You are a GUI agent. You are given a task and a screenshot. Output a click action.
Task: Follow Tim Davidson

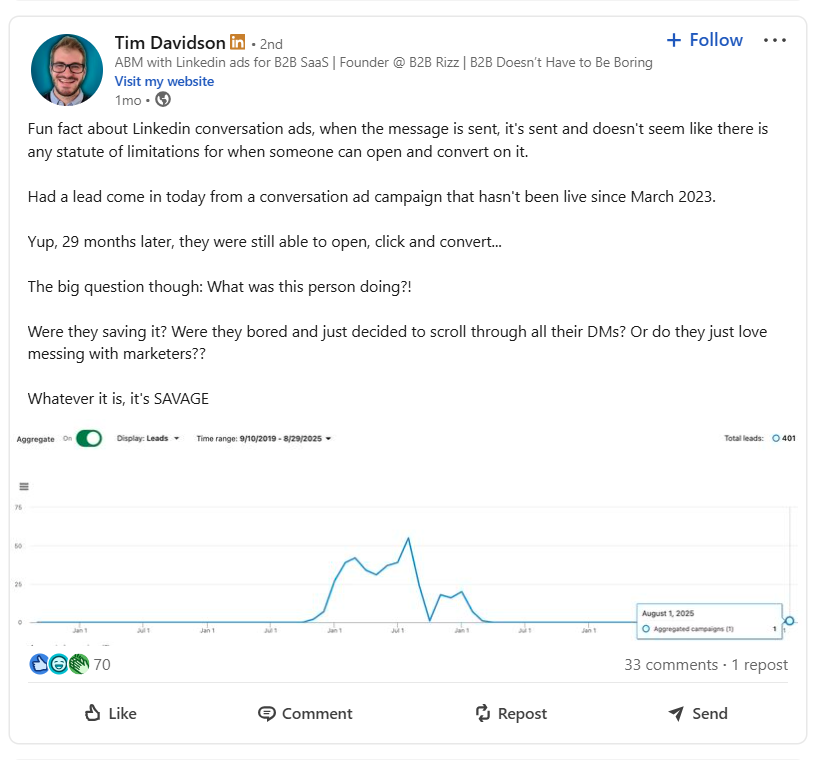tap(704, 39)
